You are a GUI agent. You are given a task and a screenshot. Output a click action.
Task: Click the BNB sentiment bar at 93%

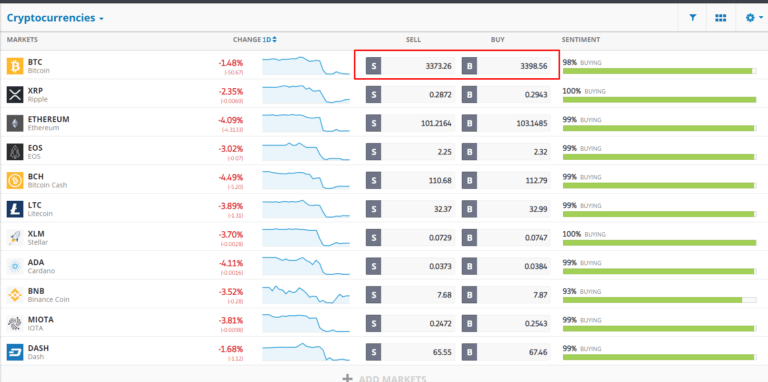(x=659, y=300)
